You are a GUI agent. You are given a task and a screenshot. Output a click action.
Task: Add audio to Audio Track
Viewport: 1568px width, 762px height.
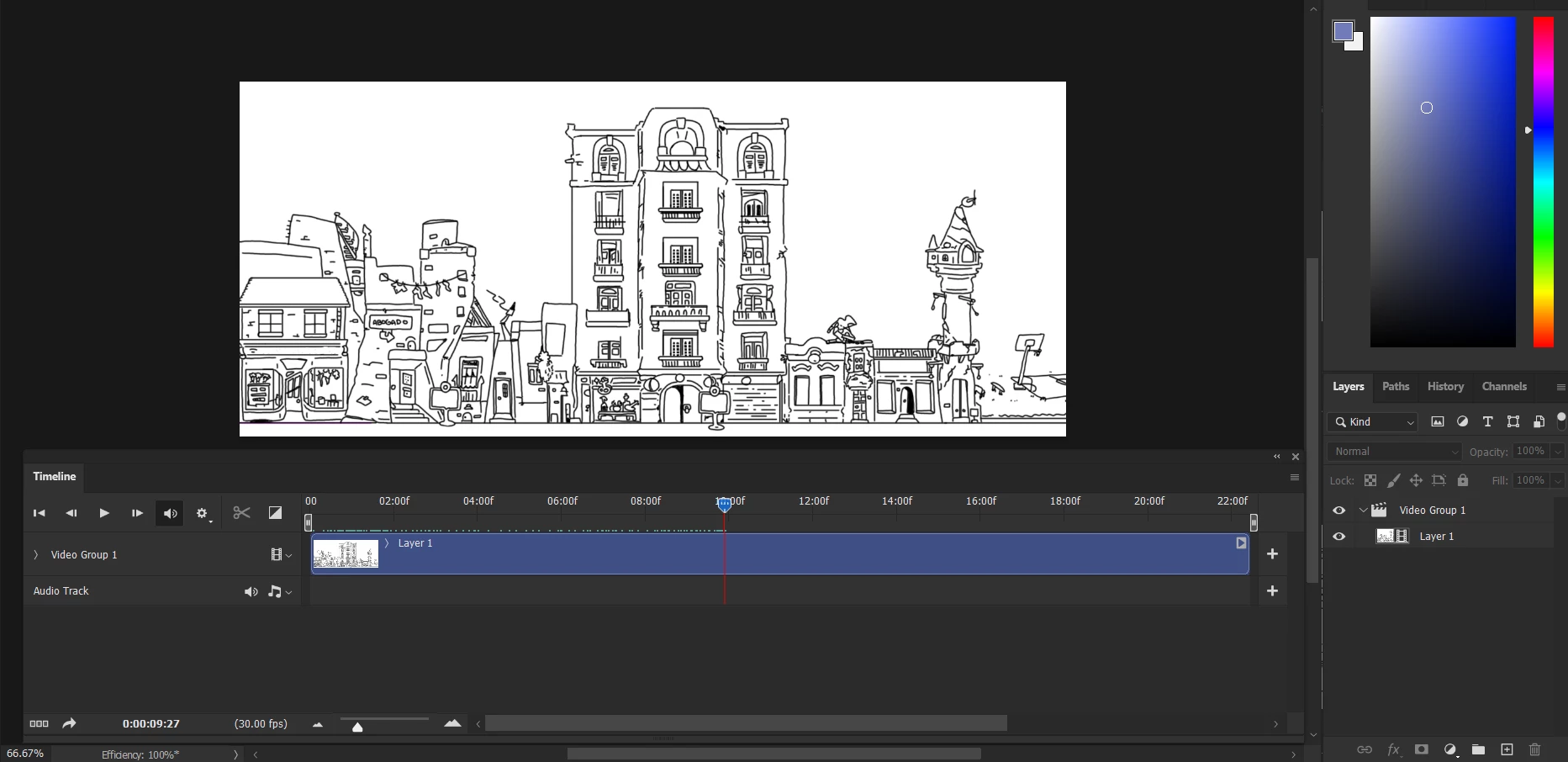(x=1272, y=591)
